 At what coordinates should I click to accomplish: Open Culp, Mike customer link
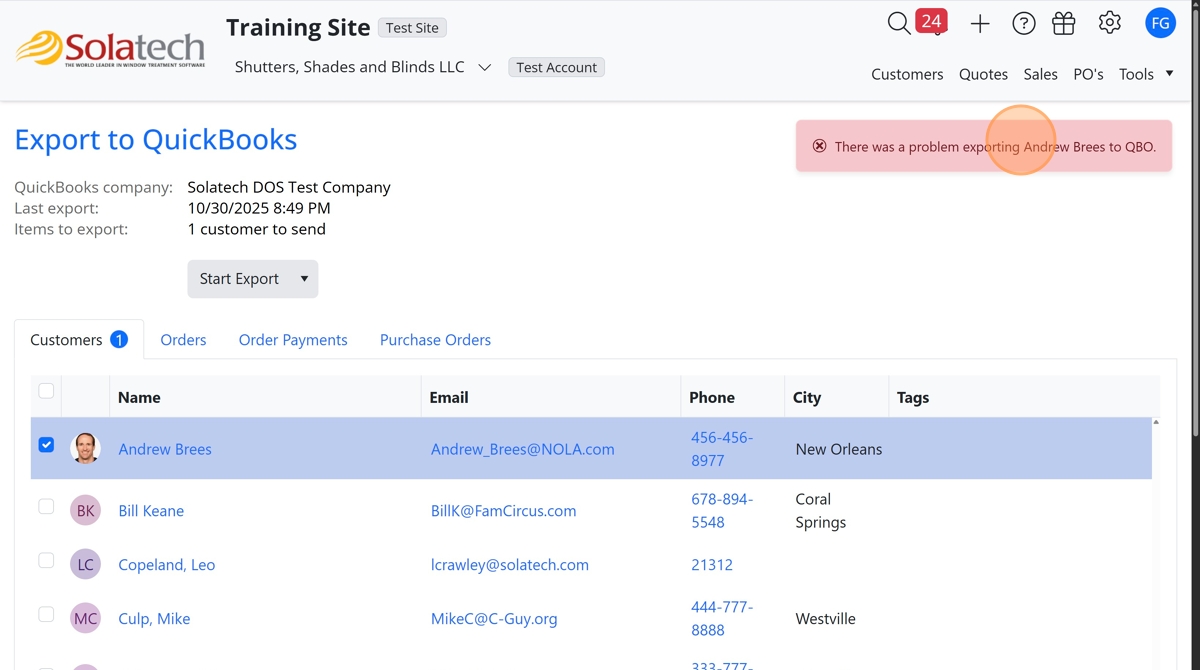click(154, 619)
